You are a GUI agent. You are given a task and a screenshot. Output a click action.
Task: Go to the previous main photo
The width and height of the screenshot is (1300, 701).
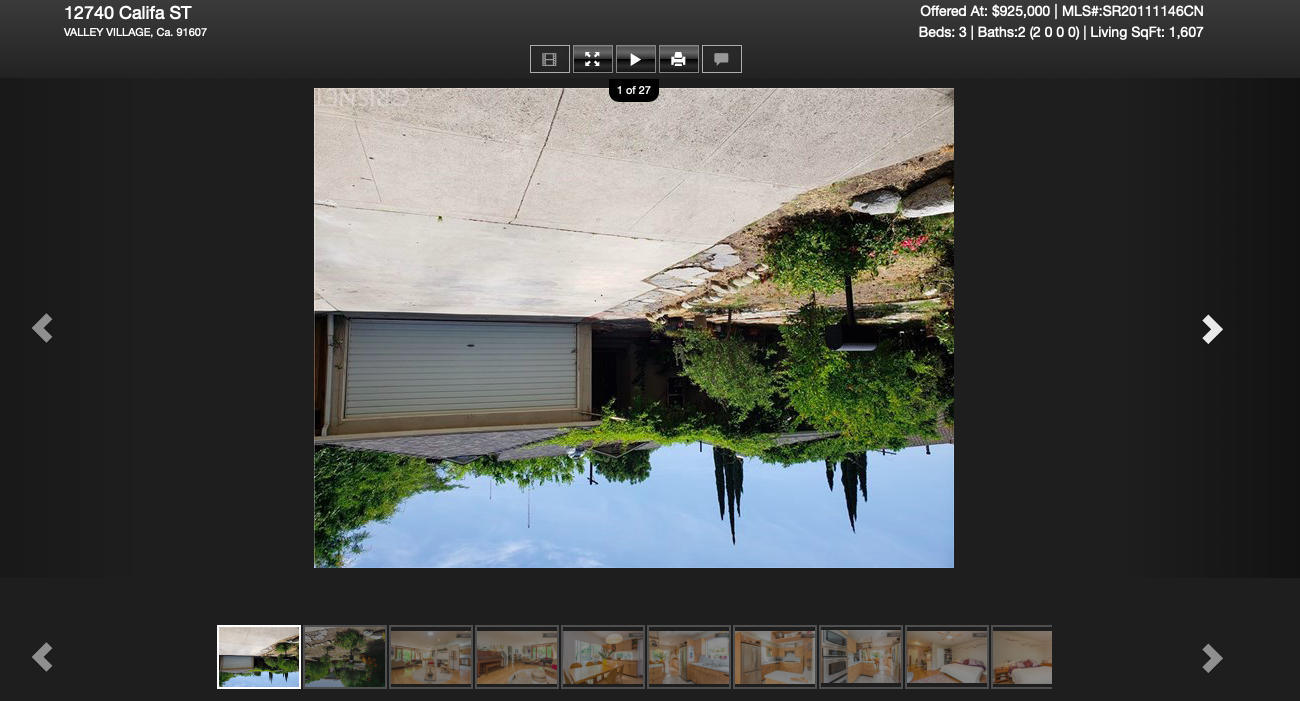[42, 328]
